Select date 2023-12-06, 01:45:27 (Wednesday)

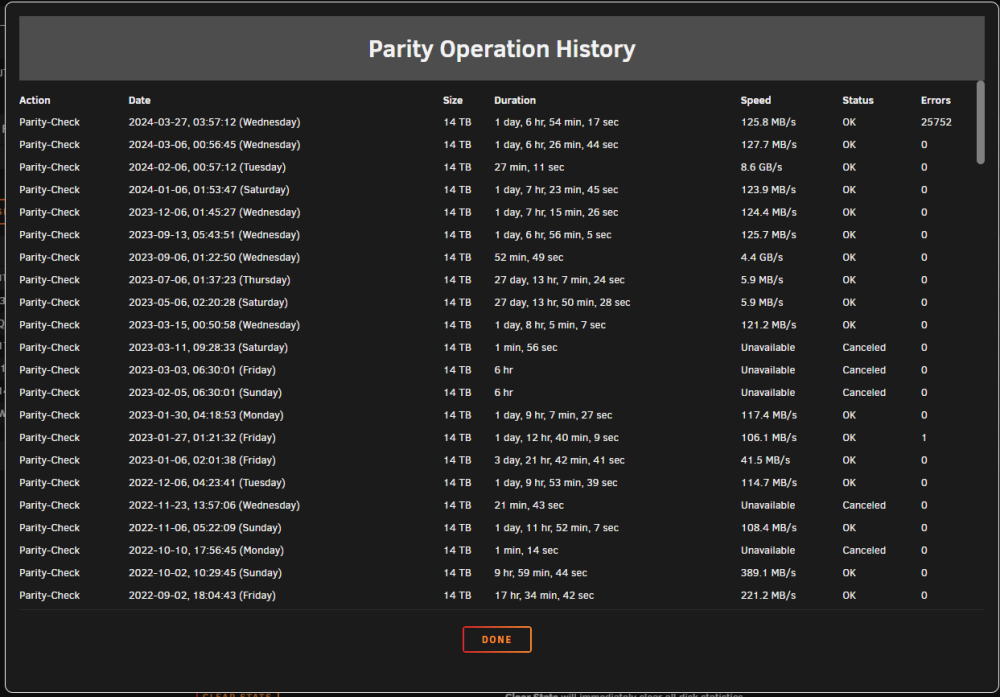click(214, 212)
